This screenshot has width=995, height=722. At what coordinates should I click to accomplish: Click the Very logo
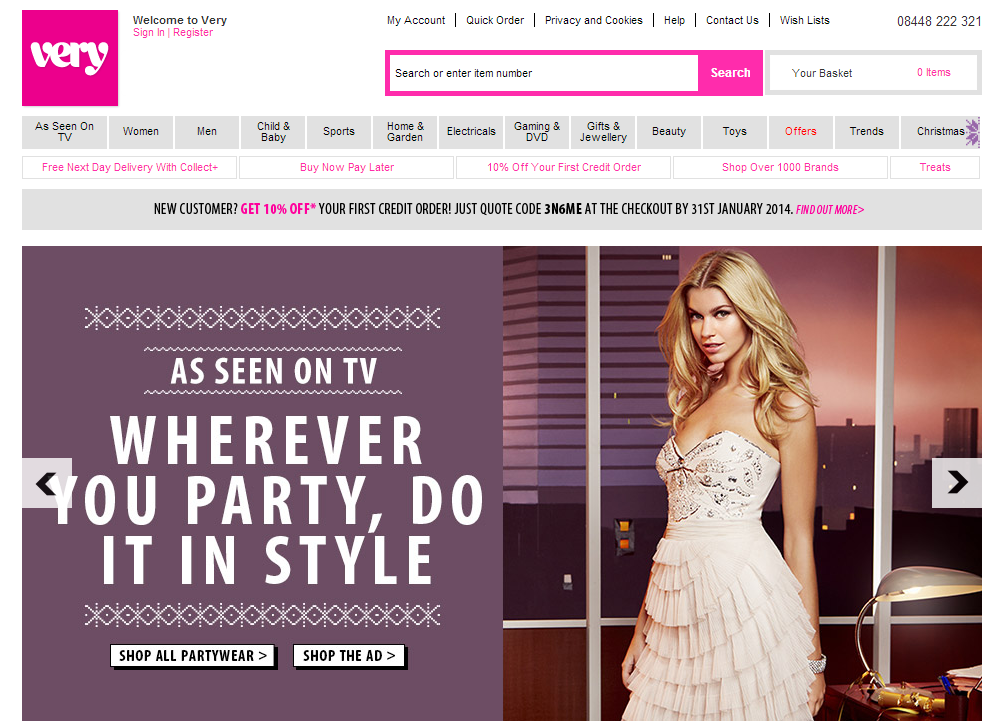click(69, 57)
